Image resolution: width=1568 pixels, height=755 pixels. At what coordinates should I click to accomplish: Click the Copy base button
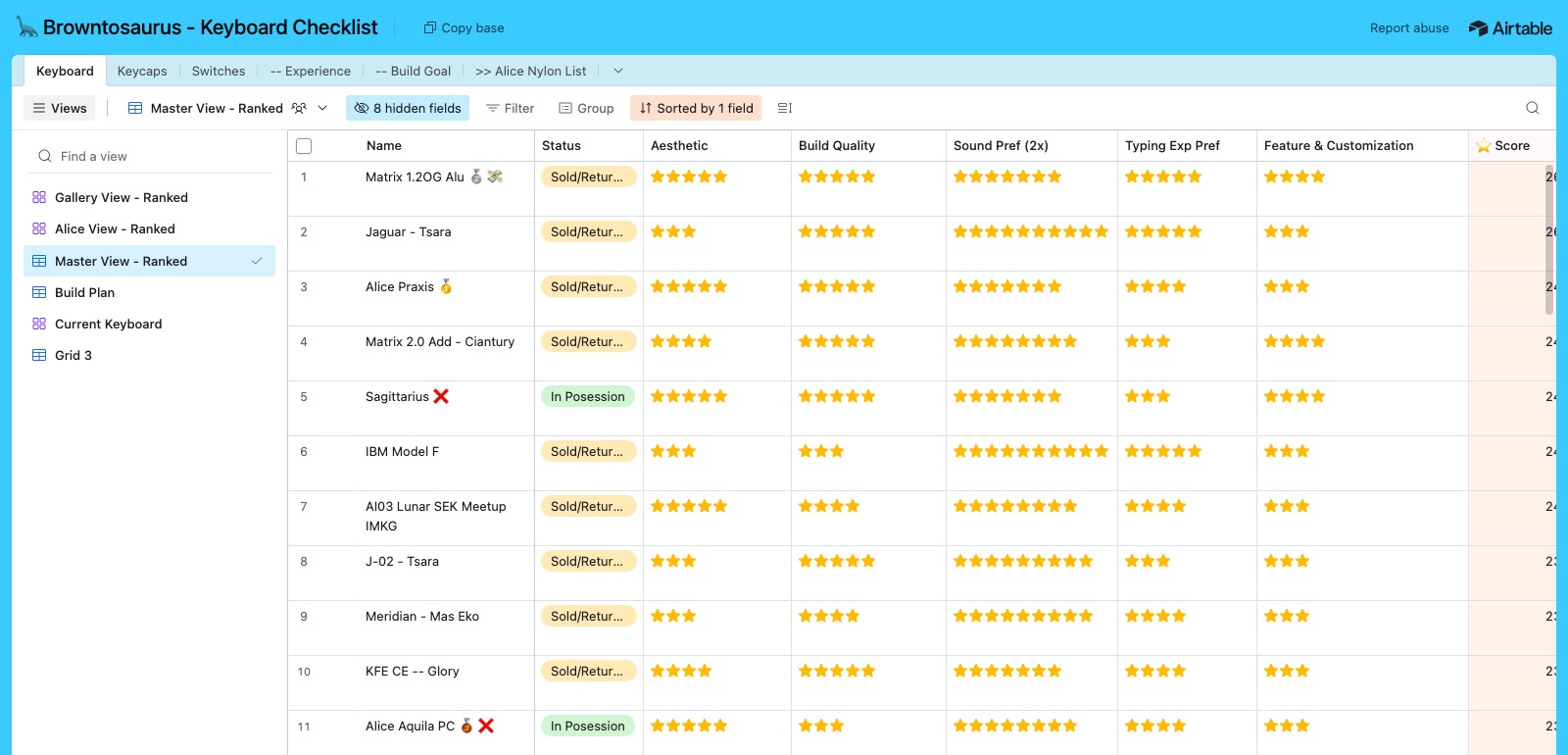[464, 27]
